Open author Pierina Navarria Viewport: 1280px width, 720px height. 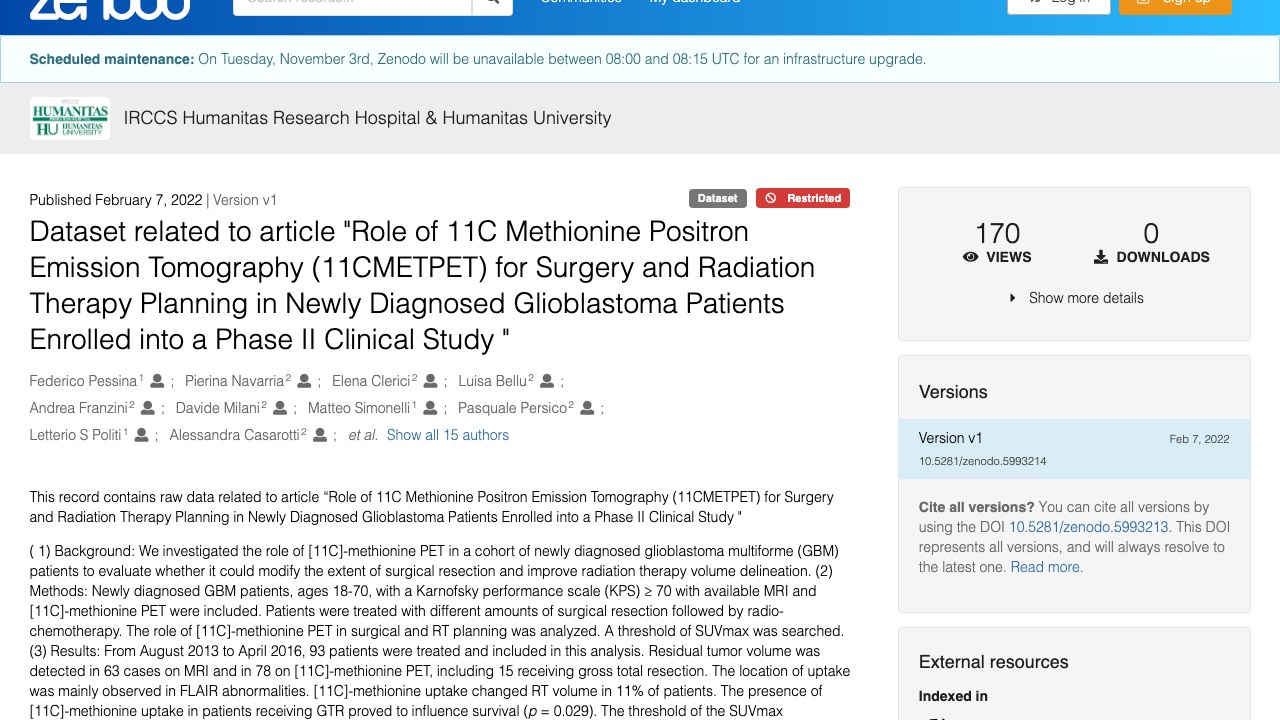tap(235, 381)
